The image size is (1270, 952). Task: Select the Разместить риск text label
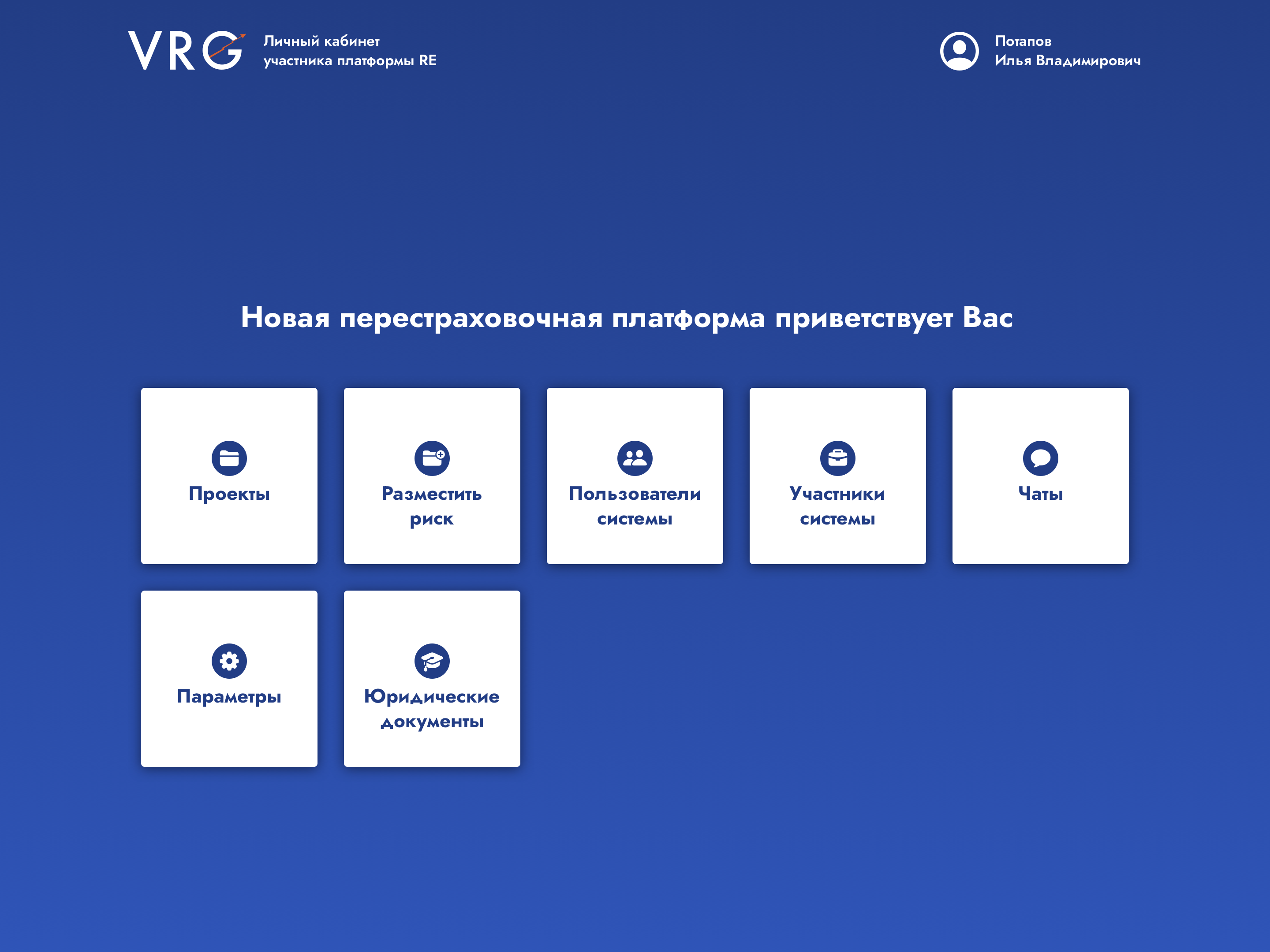(432, 506)
